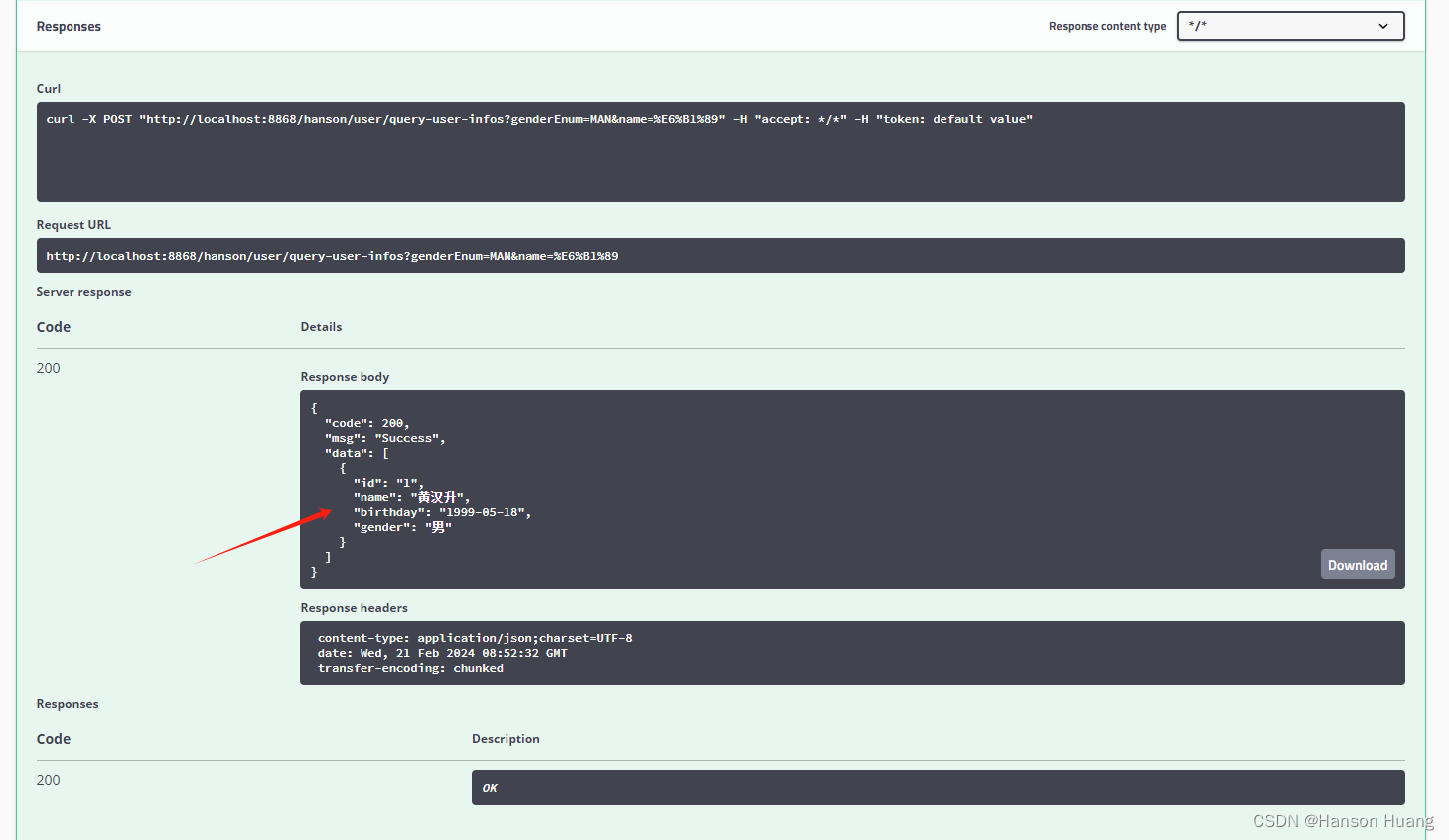
Task: Click the "id": "1" line
Action: tap(388, 483)
